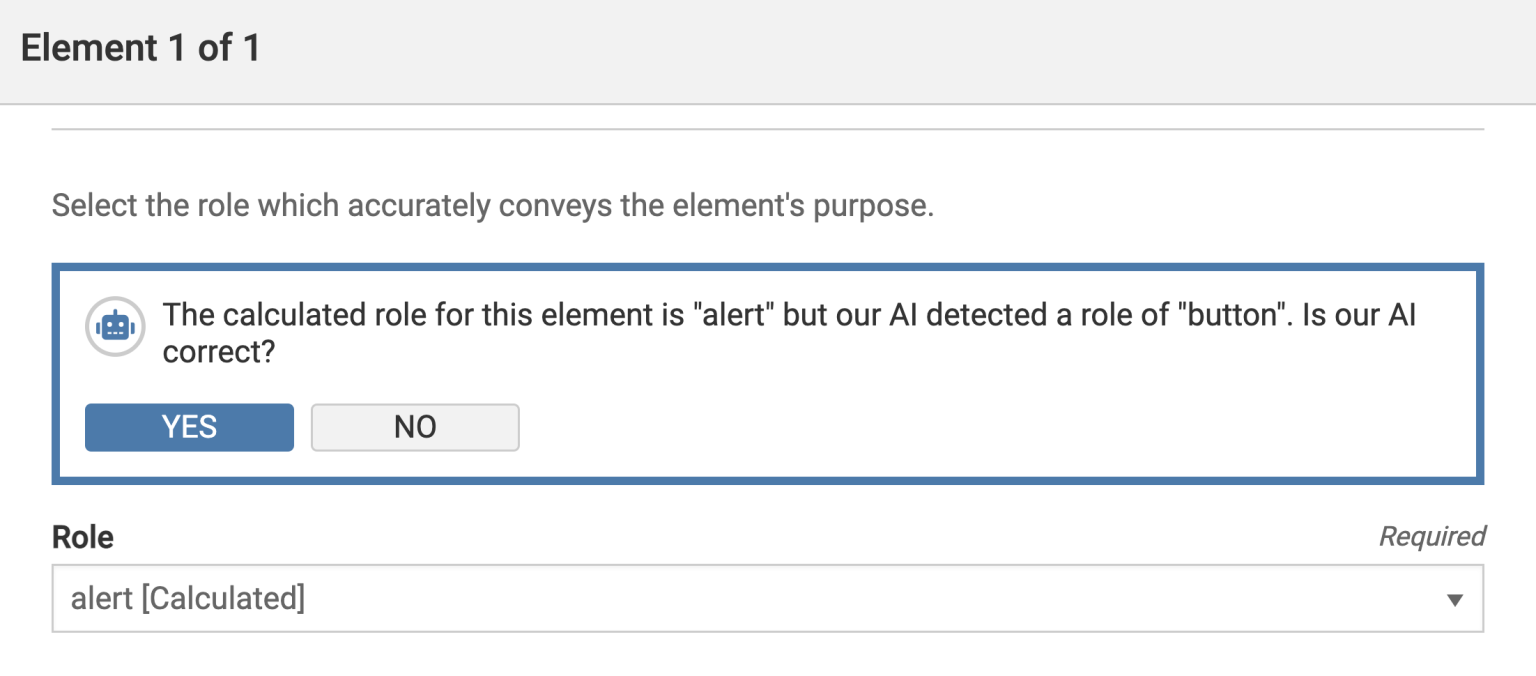Screen dimensions: 1536x676
Task: Click the Role field label
Action: [x=81, y=537]
